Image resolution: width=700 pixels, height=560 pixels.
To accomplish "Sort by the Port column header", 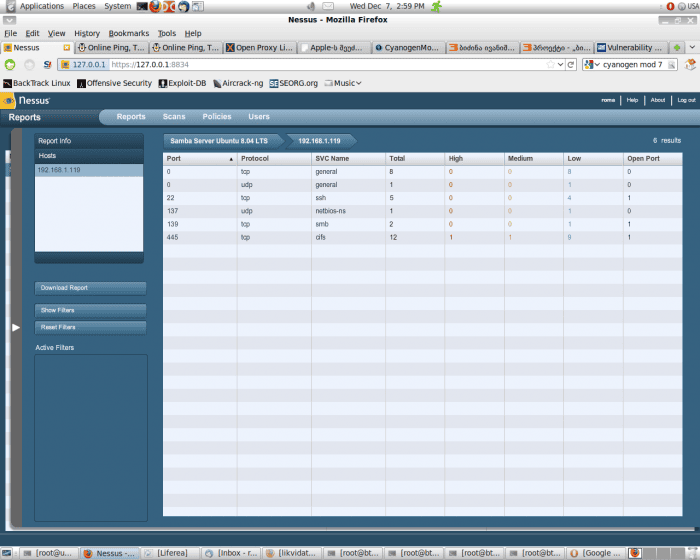I will pos(200,159).
